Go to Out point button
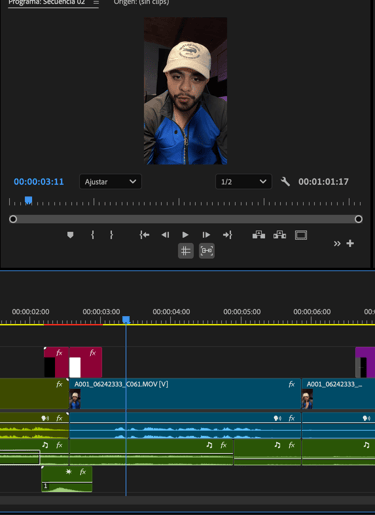Viewport: 375px width, 515px height. (227, 235)
